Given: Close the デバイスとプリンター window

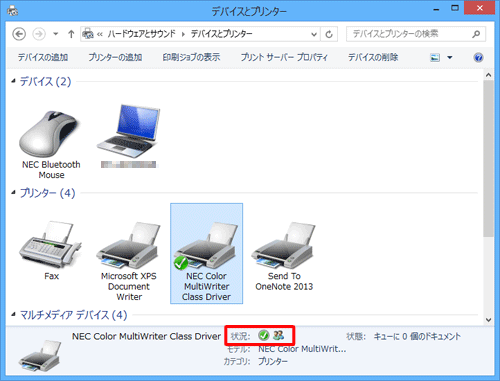Looking at the screenshot, I should pos(479,8).
